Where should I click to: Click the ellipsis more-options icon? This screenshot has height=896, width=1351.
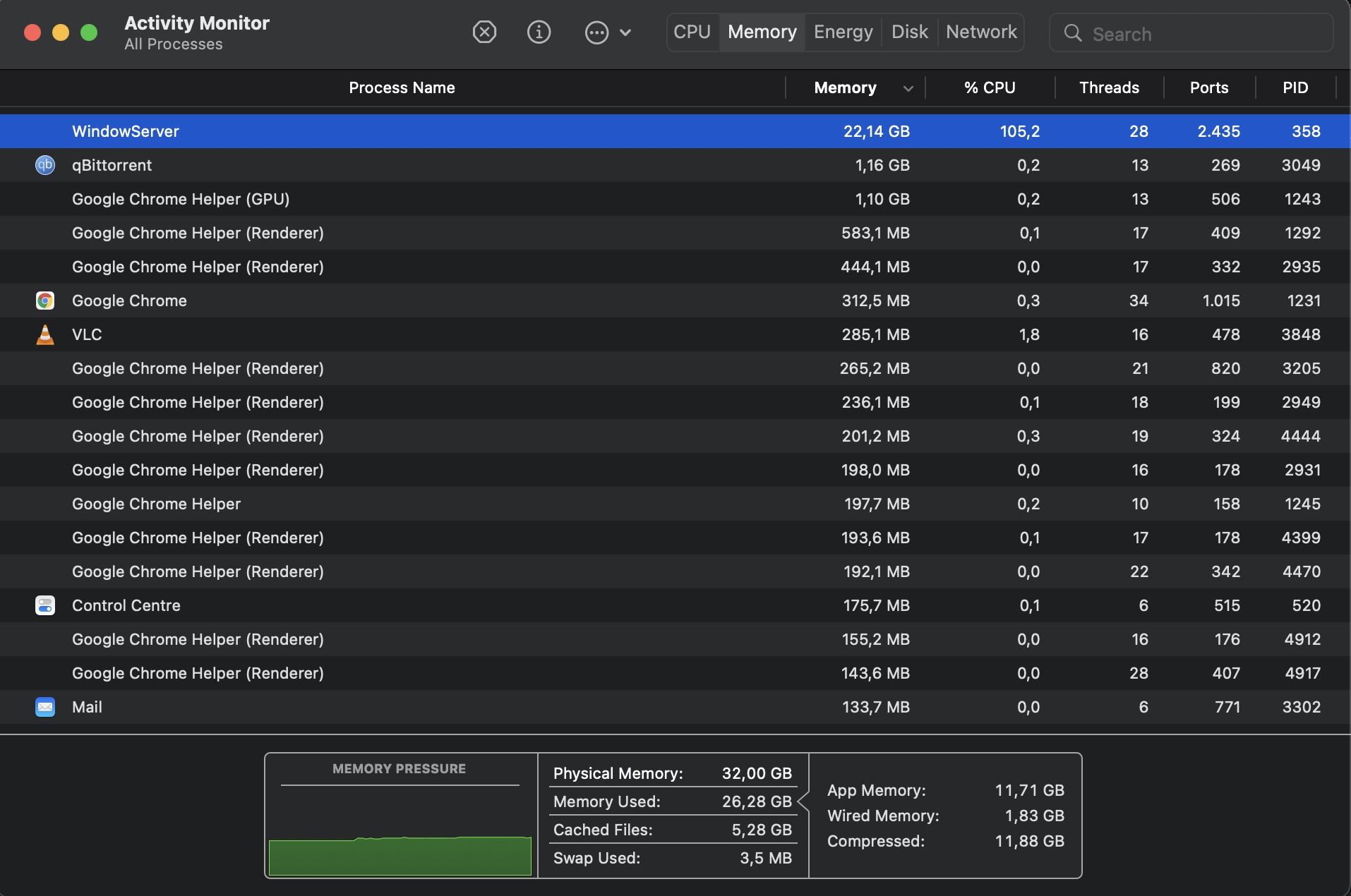click(596, 32)
